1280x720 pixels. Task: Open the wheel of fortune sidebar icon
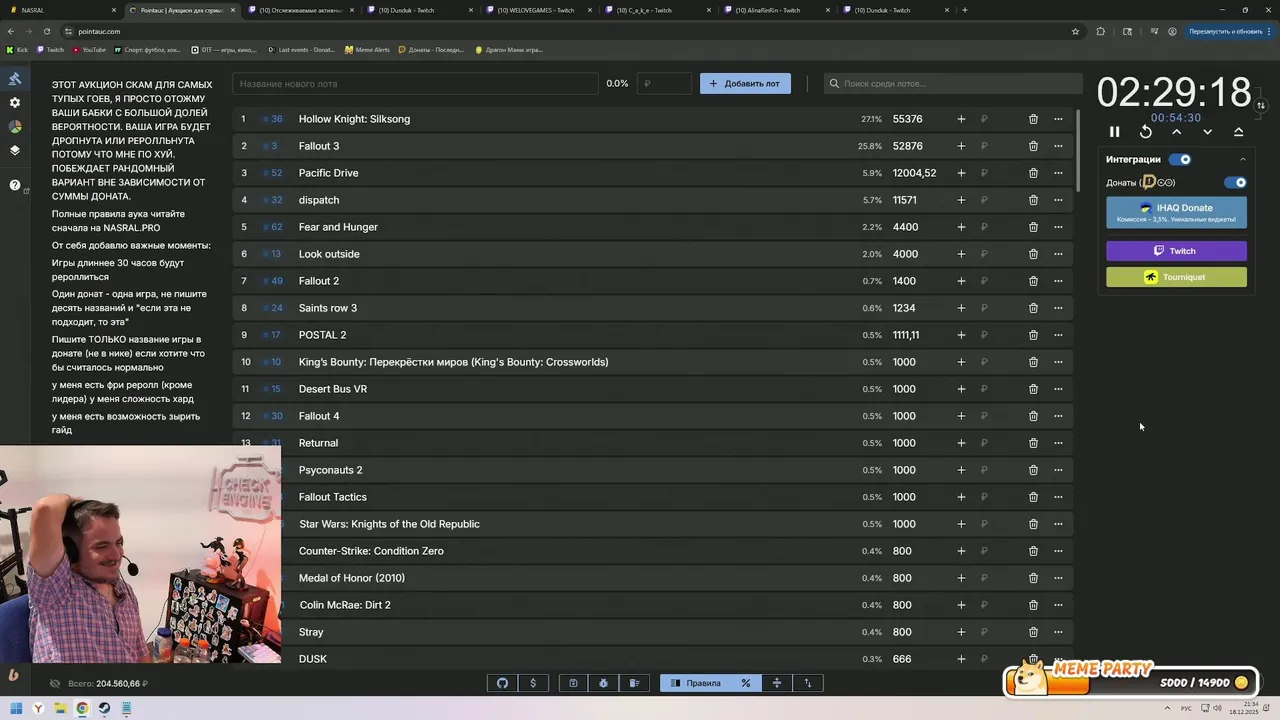tap(15, 127)
